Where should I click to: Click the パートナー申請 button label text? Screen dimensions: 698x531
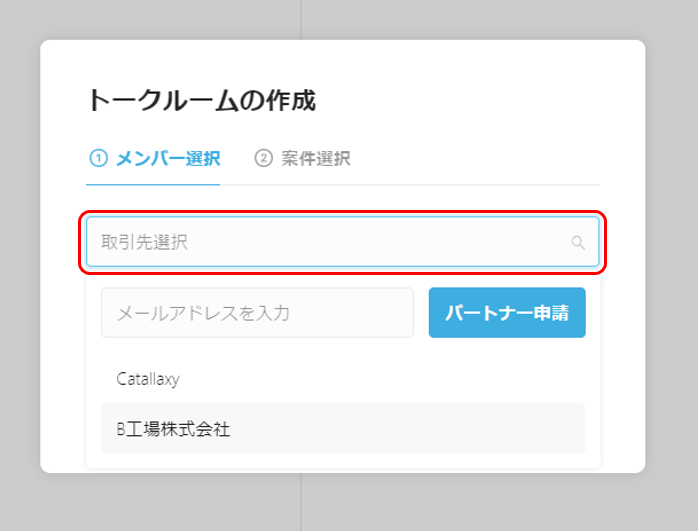pyautogui.click(x=507, y=313)
